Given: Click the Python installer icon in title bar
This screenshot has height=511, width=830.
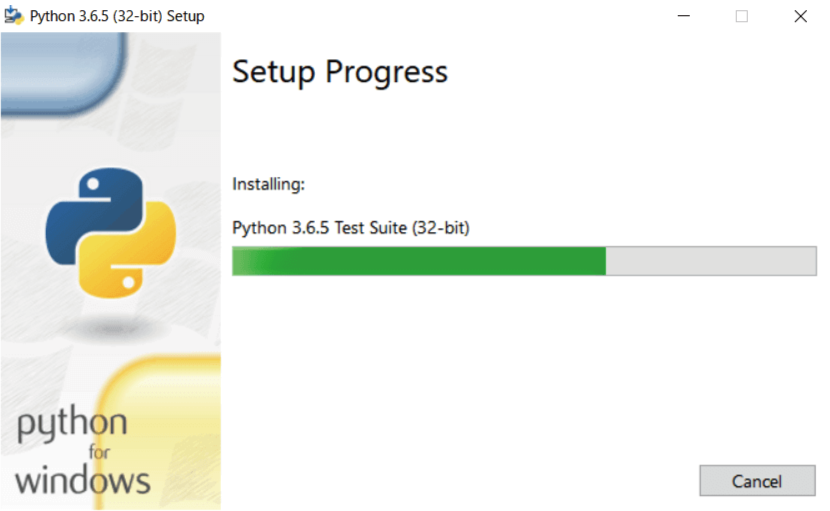Looking at the screenshot, I should 13,16.
